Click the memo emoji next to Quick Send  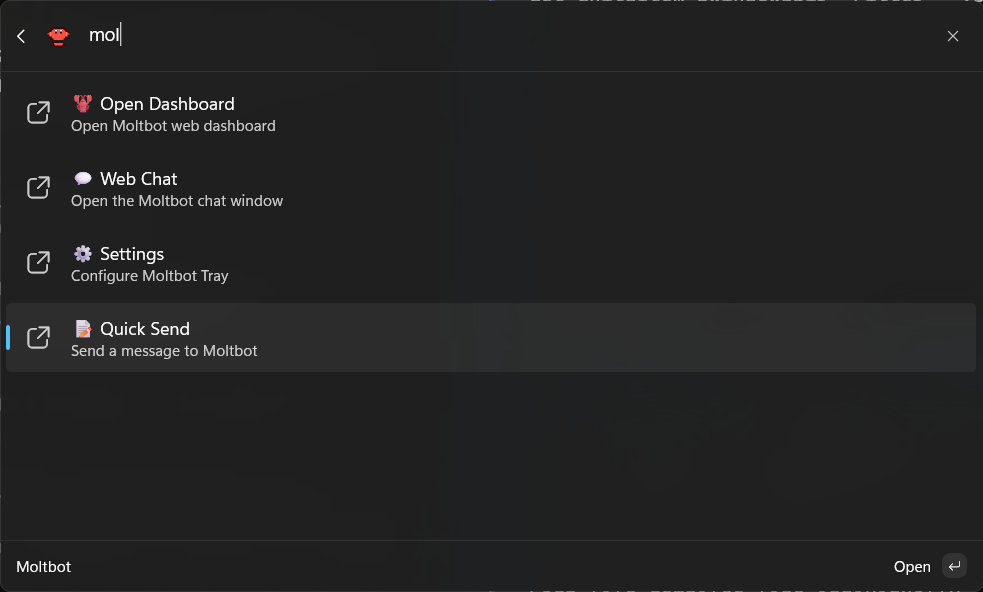coord(82,329)
